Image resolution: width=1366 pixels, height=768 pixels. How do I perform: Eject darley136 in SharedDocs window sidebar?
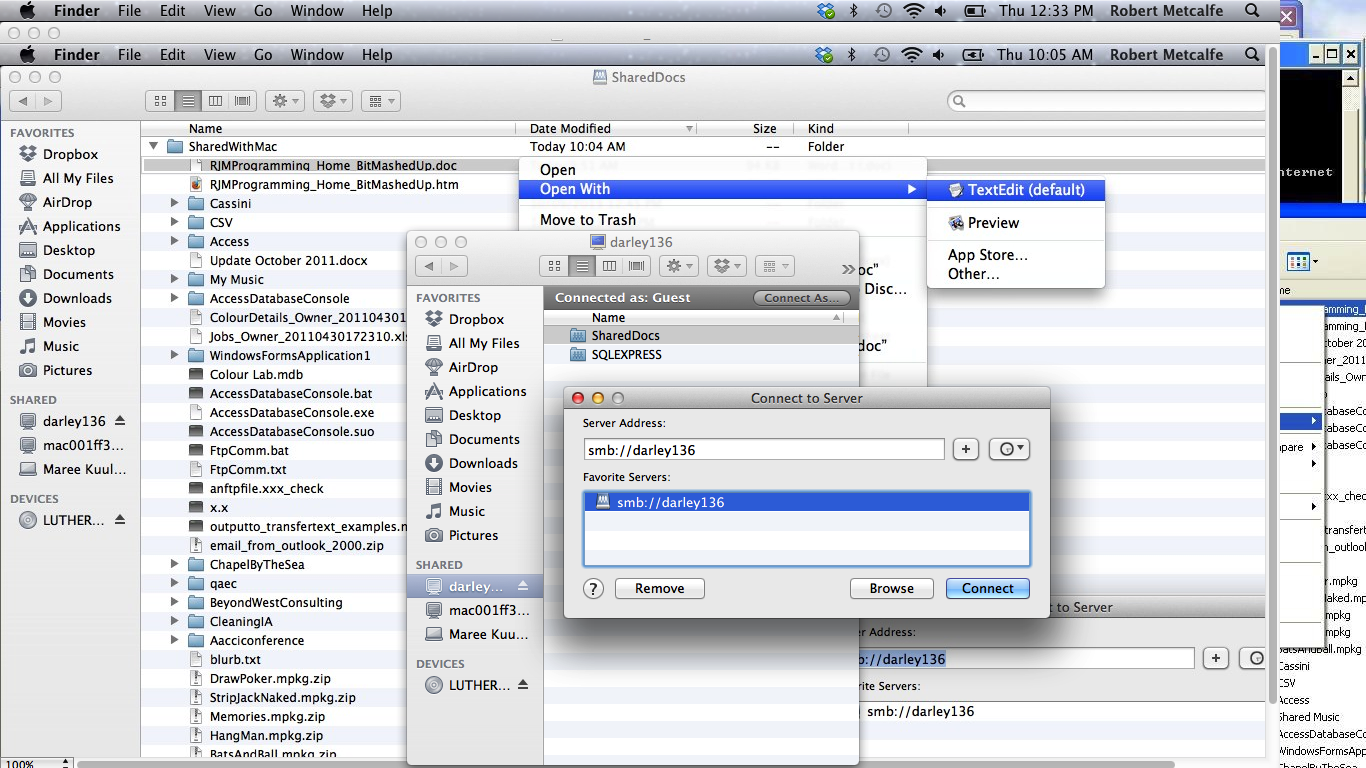click(x=120, y=421)
